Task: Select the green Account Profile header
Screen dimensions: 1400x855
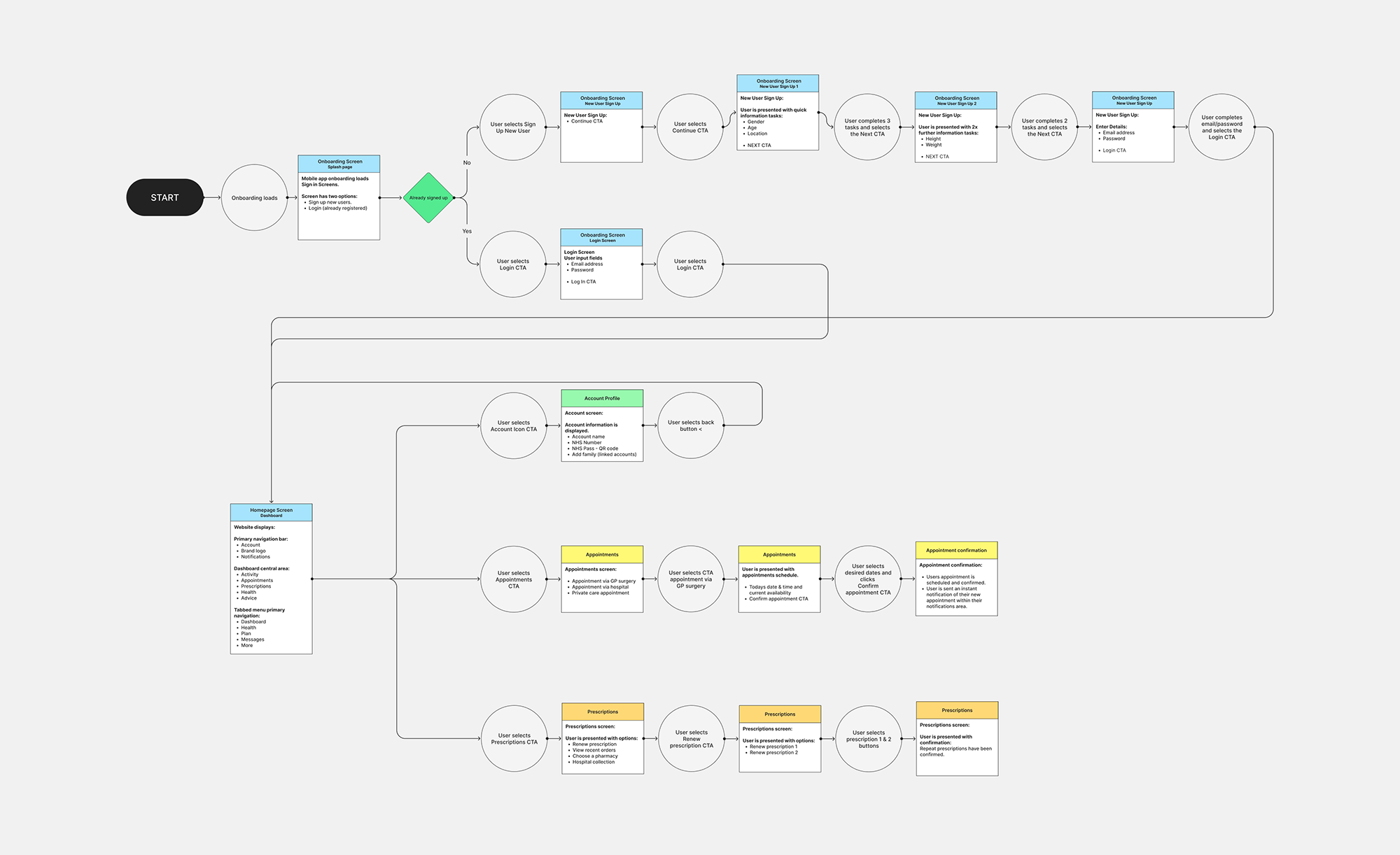Action: pyautogui.click(x=602, y=398)
